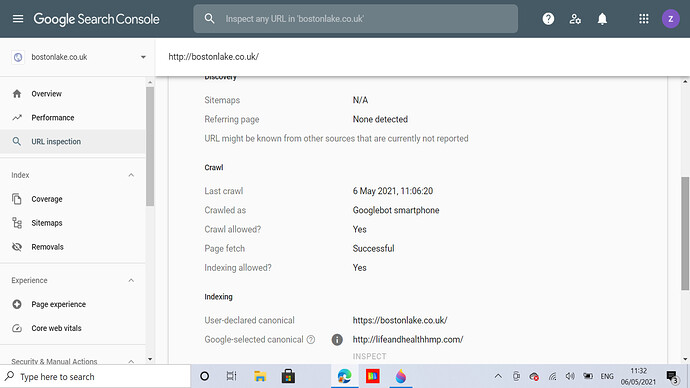Click the Sitemaps tree icon

click(17, 223)
